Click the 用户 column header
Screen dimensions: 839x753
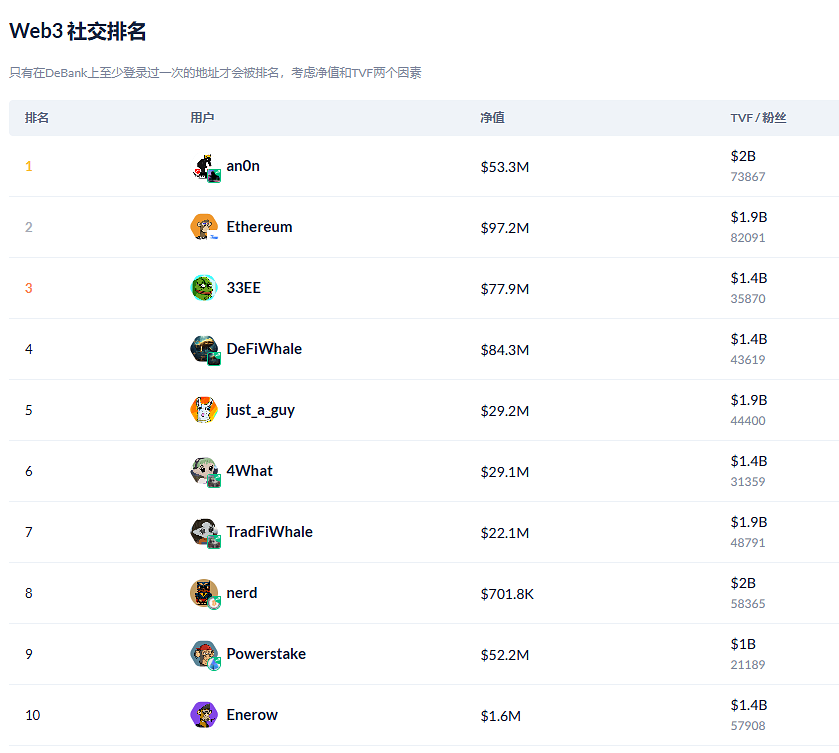pyautogui.click(x=202, y=118)
